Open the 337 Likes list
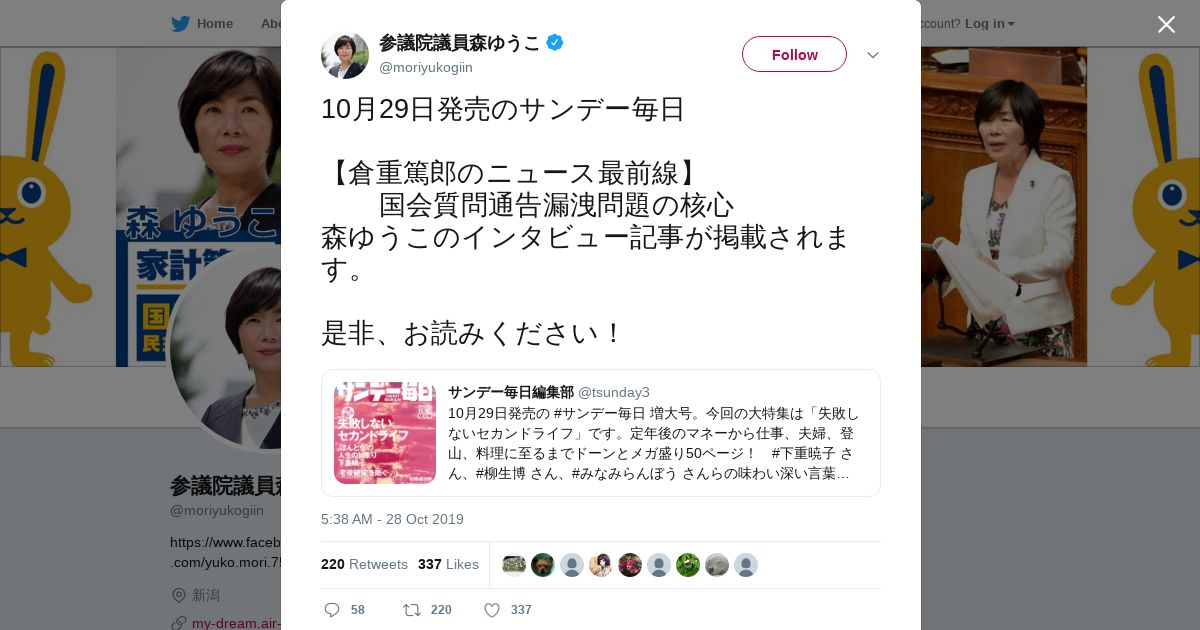Viewport: 1200px width, 630px height. coord(448,565)
